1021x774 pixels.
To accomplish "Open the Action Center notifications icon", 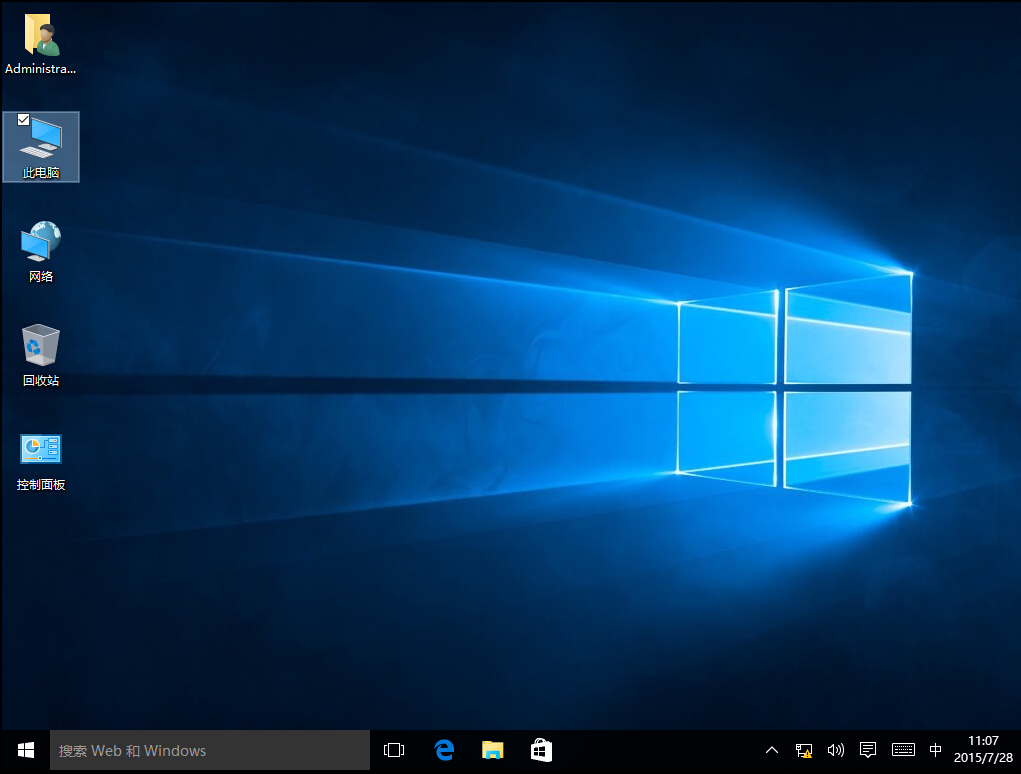I will [867, 751].
